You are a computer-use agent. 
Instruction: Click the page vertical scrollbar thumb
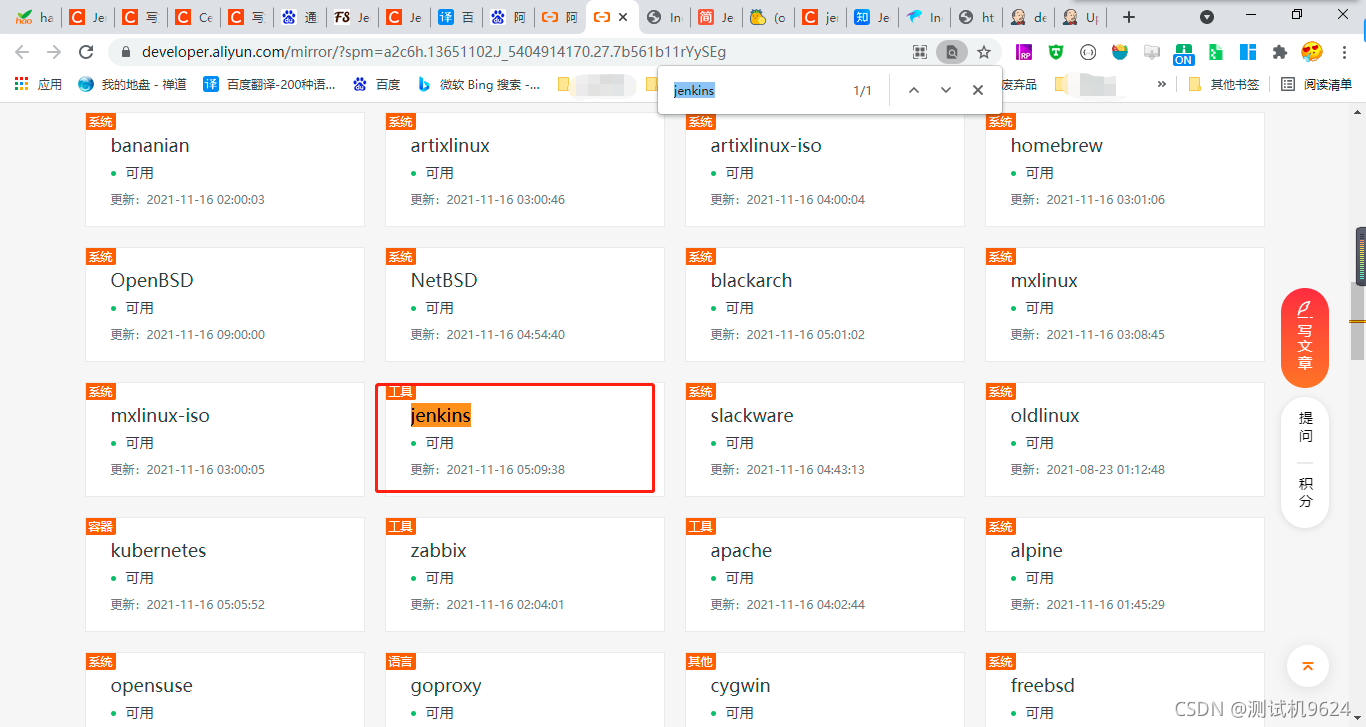1357,322
